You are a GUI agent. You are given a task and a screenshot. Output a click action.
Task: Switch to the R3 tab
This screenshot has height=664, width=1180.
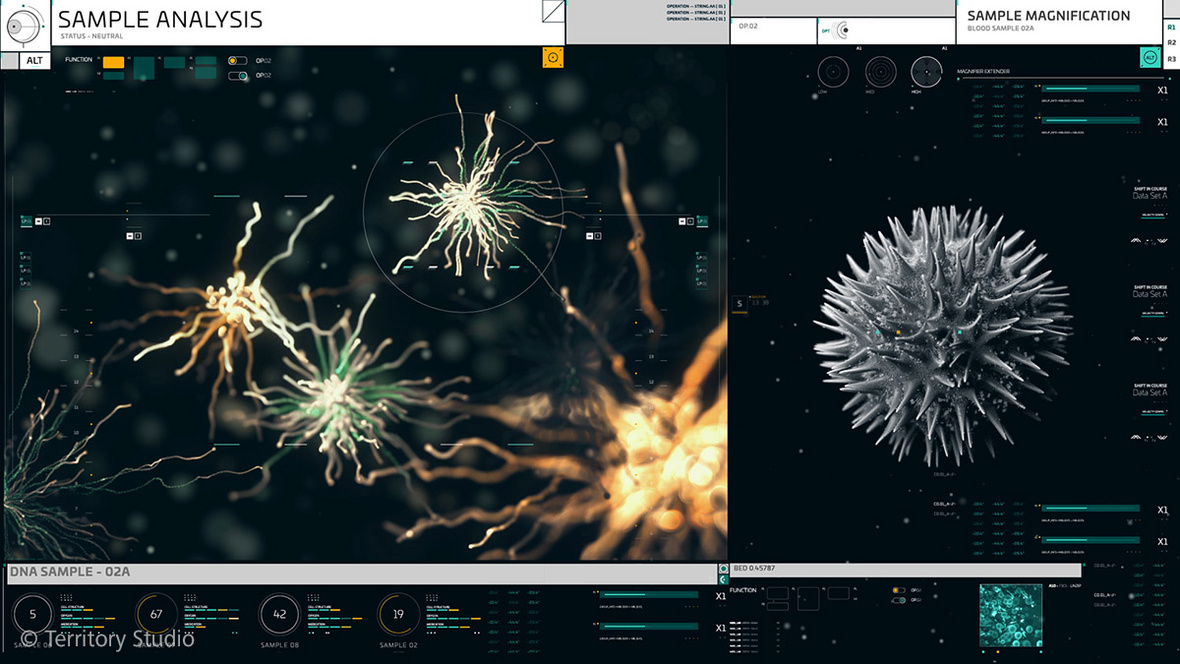[x=1171, y=59]
